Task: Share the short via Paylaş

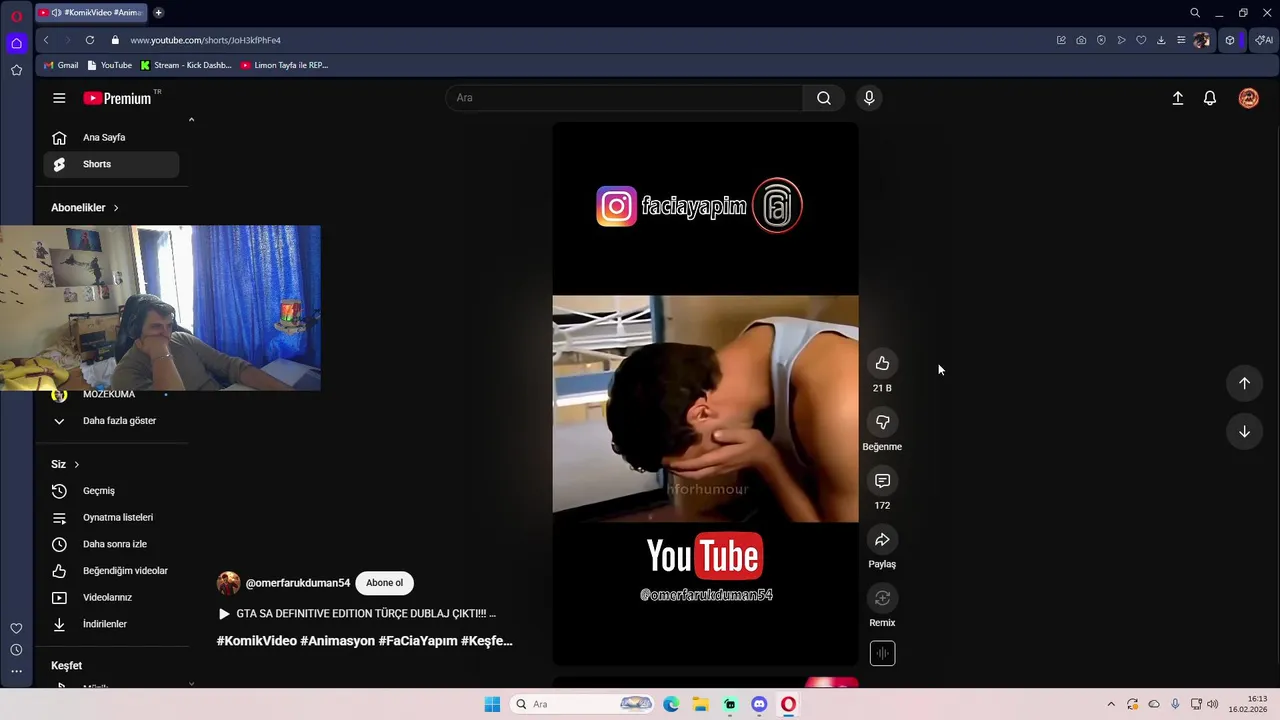Action: tap(882, 540)
